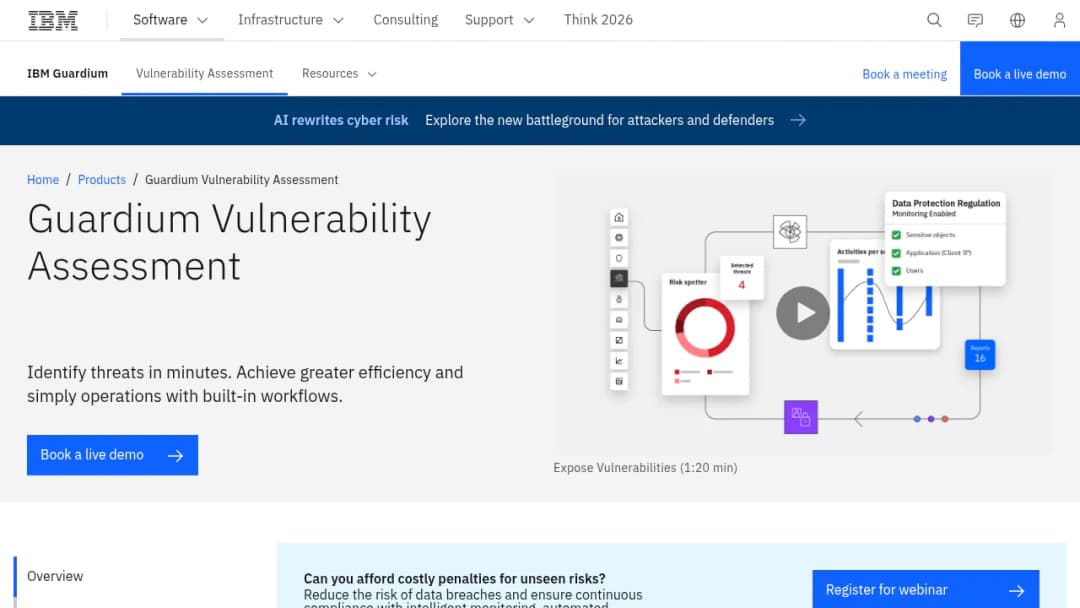Go to Products breadcrumb
Viewport: 1080px width, 608px height.
coord(102,180)
